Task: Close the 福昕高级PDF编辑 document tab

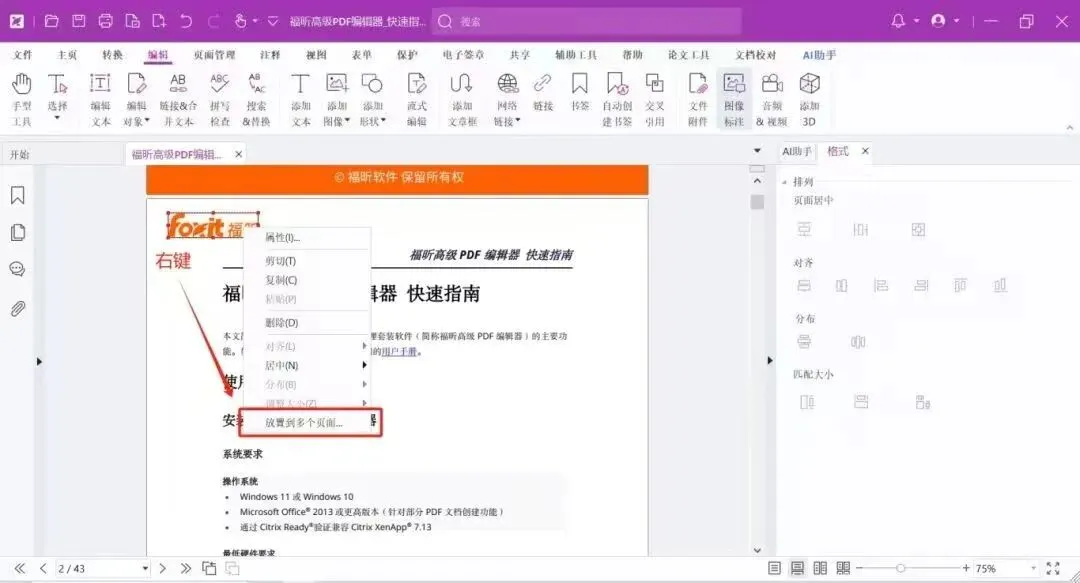Action: [x=238, y=154]
